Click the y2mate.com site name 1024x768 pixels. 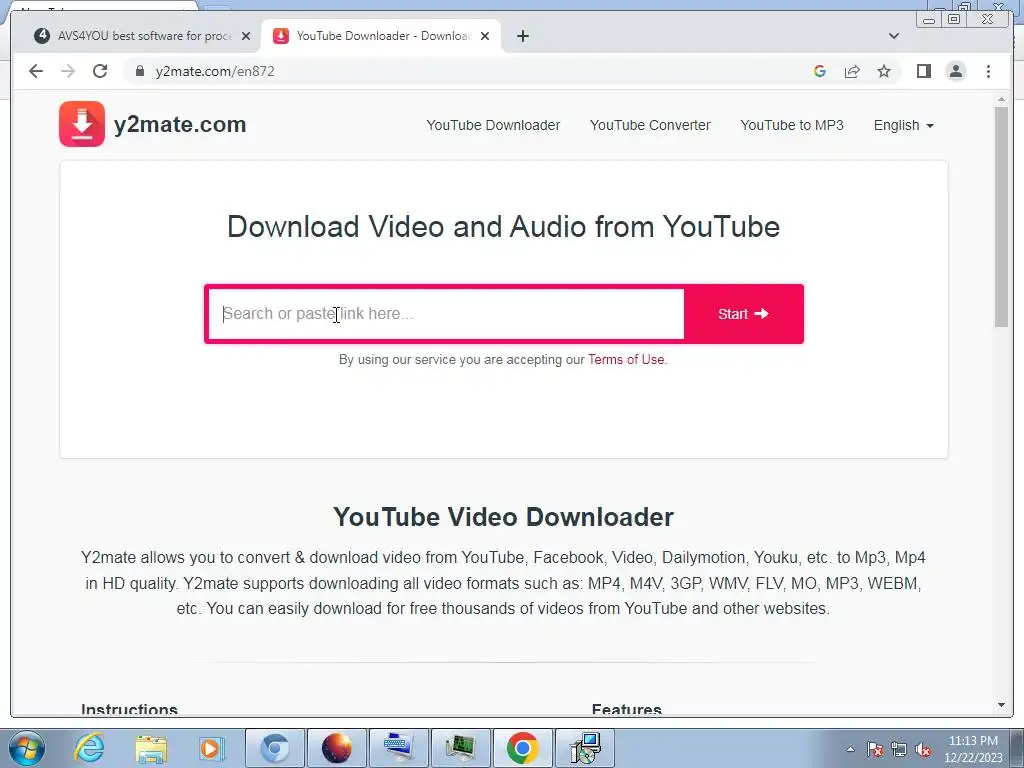point(180,124)
